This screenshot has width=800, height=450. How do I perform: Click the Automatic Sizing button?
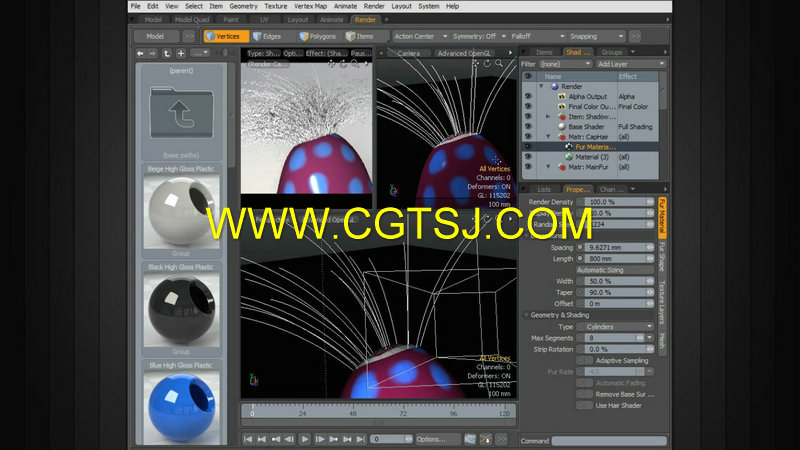[x=615, y=270]
